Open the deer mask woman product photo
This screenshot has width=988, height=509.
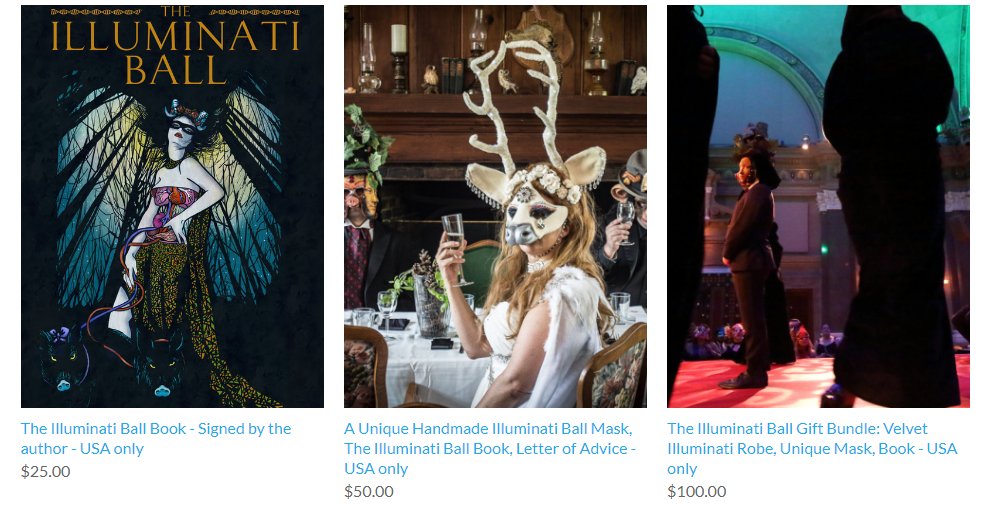(x=495, y=206)
